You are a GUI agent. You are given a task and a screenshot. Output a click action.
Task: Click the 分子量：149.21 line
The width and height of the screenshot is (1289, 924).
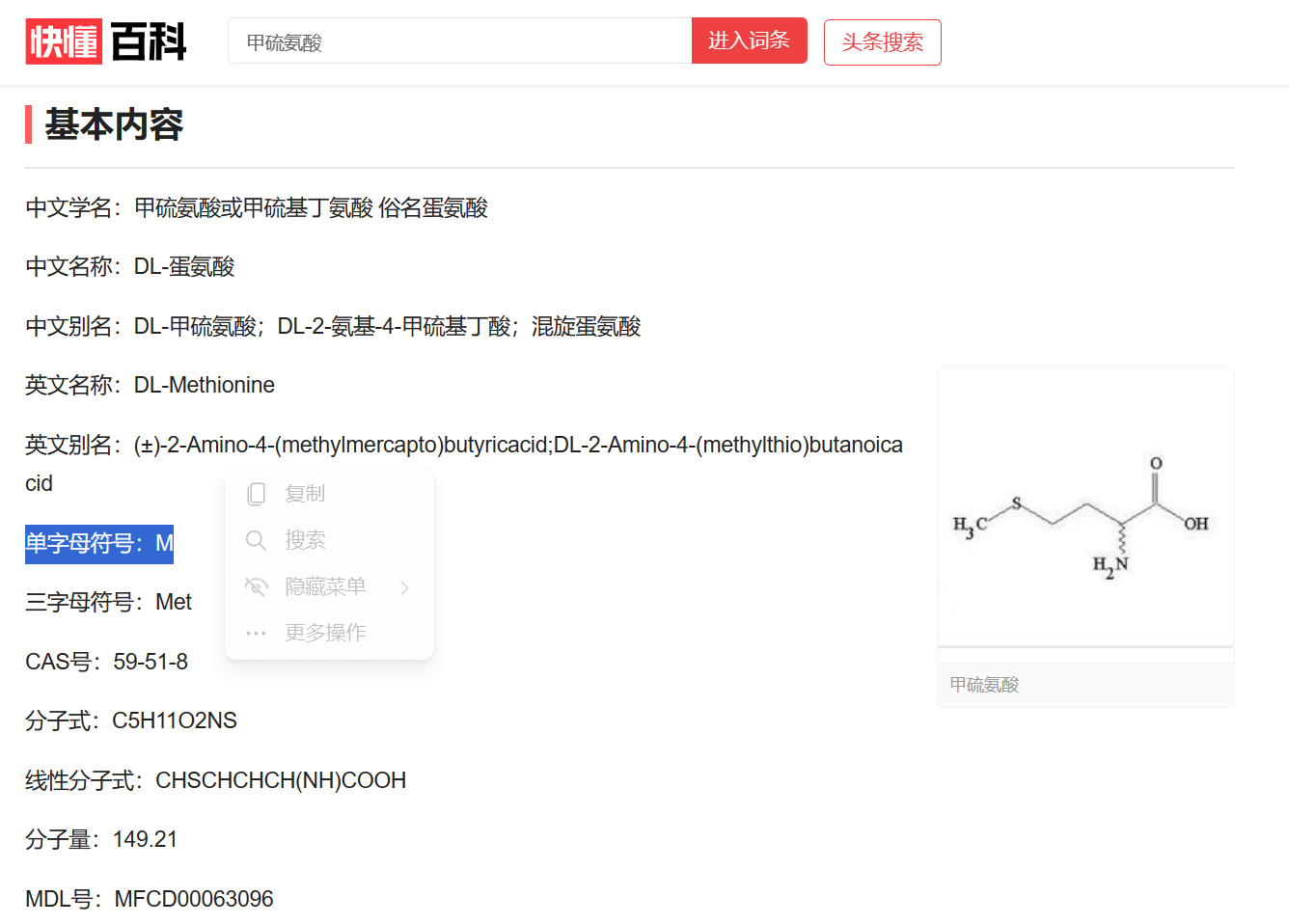[x=101, y=839]
